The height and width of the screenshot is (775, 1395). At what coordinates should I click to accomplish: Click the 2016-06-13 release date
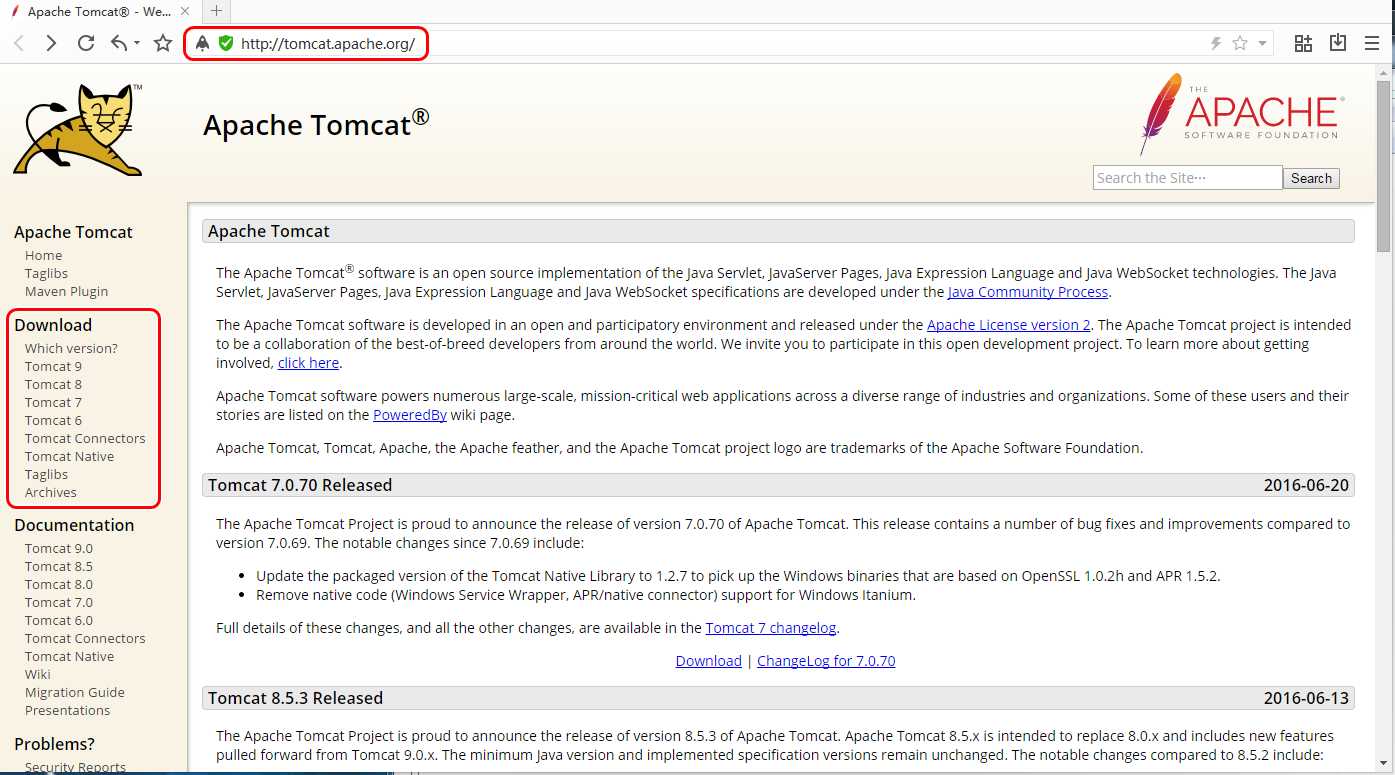coord(1306,698)
